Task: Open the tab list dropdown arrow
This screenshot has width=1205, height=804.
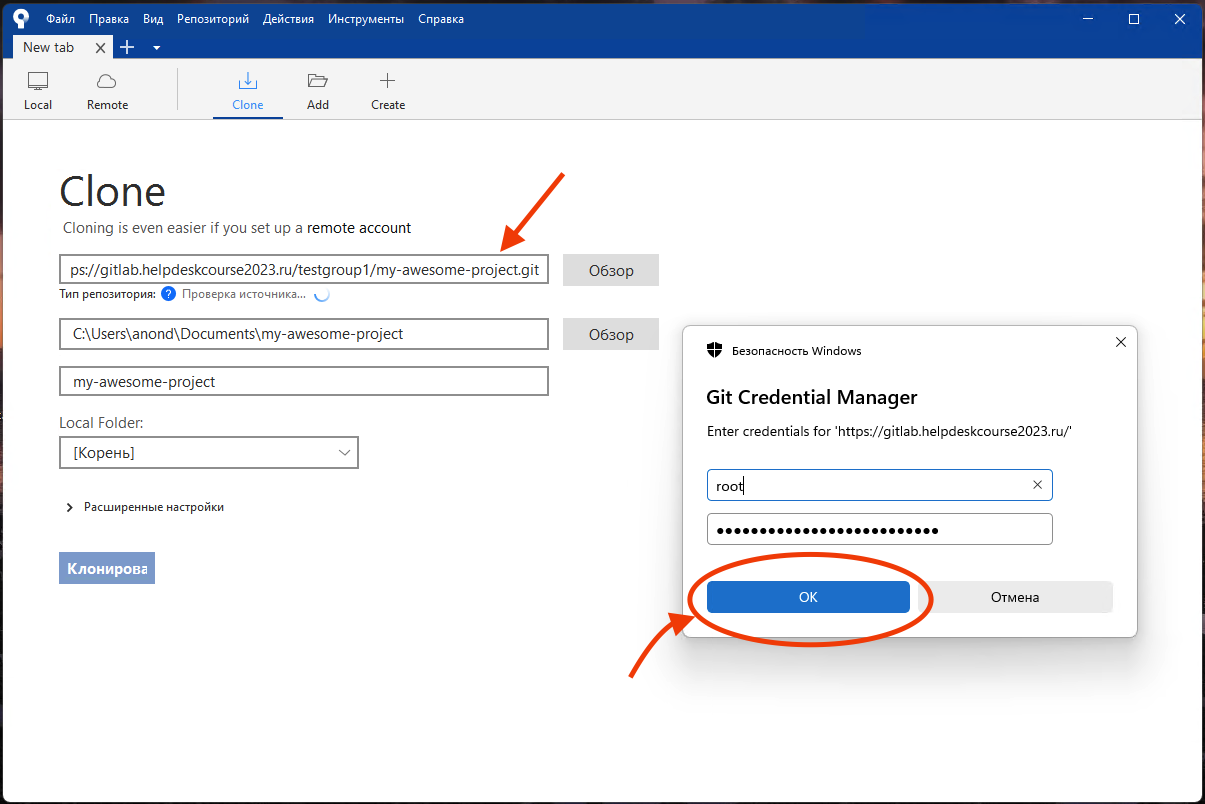Action: pos(156,47)
